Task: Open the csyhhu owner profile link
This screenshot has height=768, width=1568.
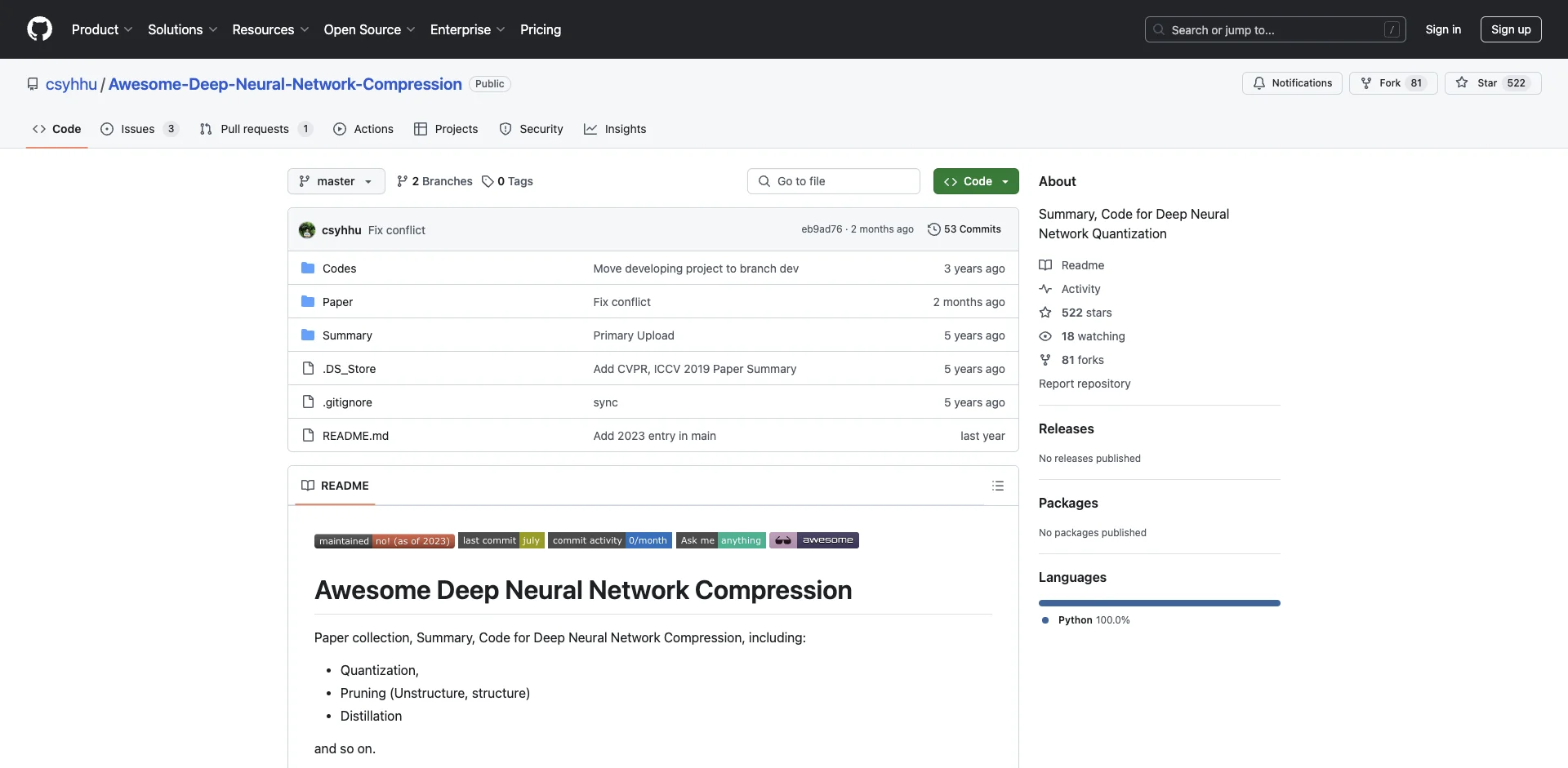Action: coord(71,84)
